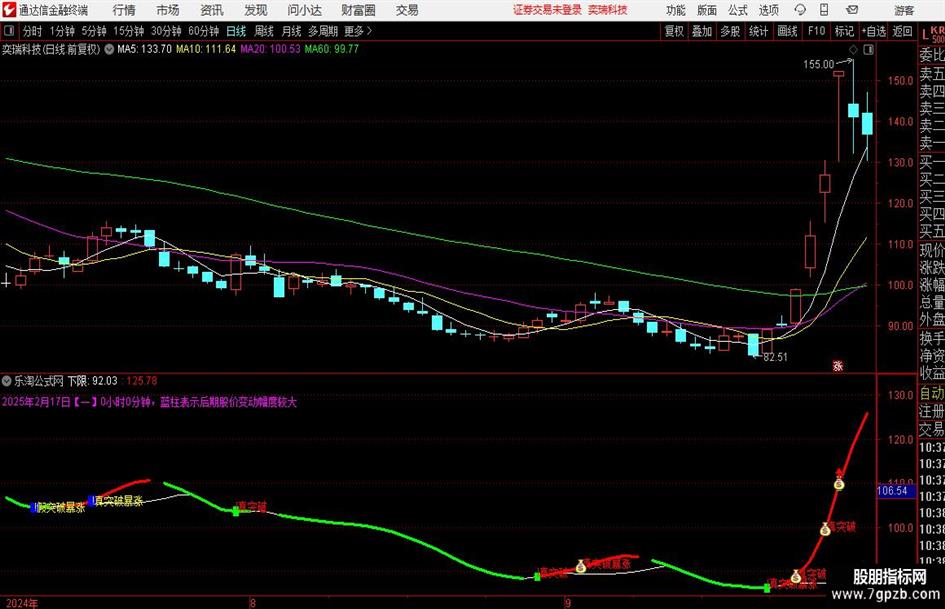
Task: Add stock via +自选 button
Action: (874, 31)
